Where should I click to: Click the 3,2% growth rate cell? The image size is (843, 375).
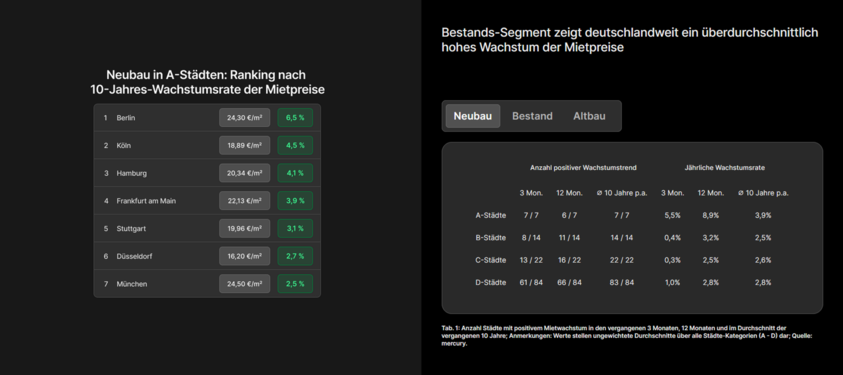pos(710,238)
